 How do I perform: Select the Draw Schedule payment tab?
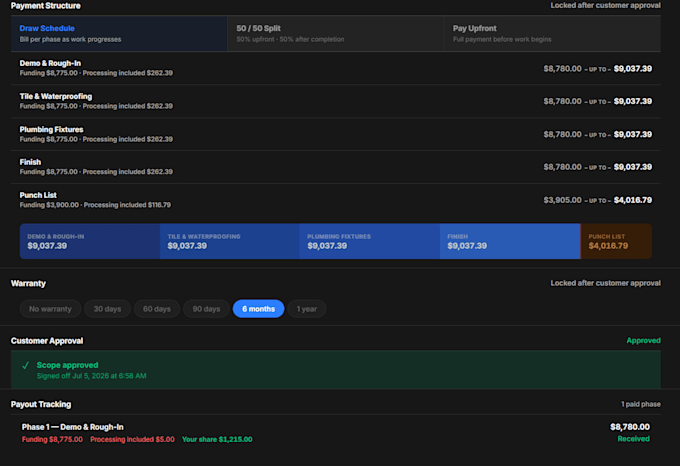119,33
